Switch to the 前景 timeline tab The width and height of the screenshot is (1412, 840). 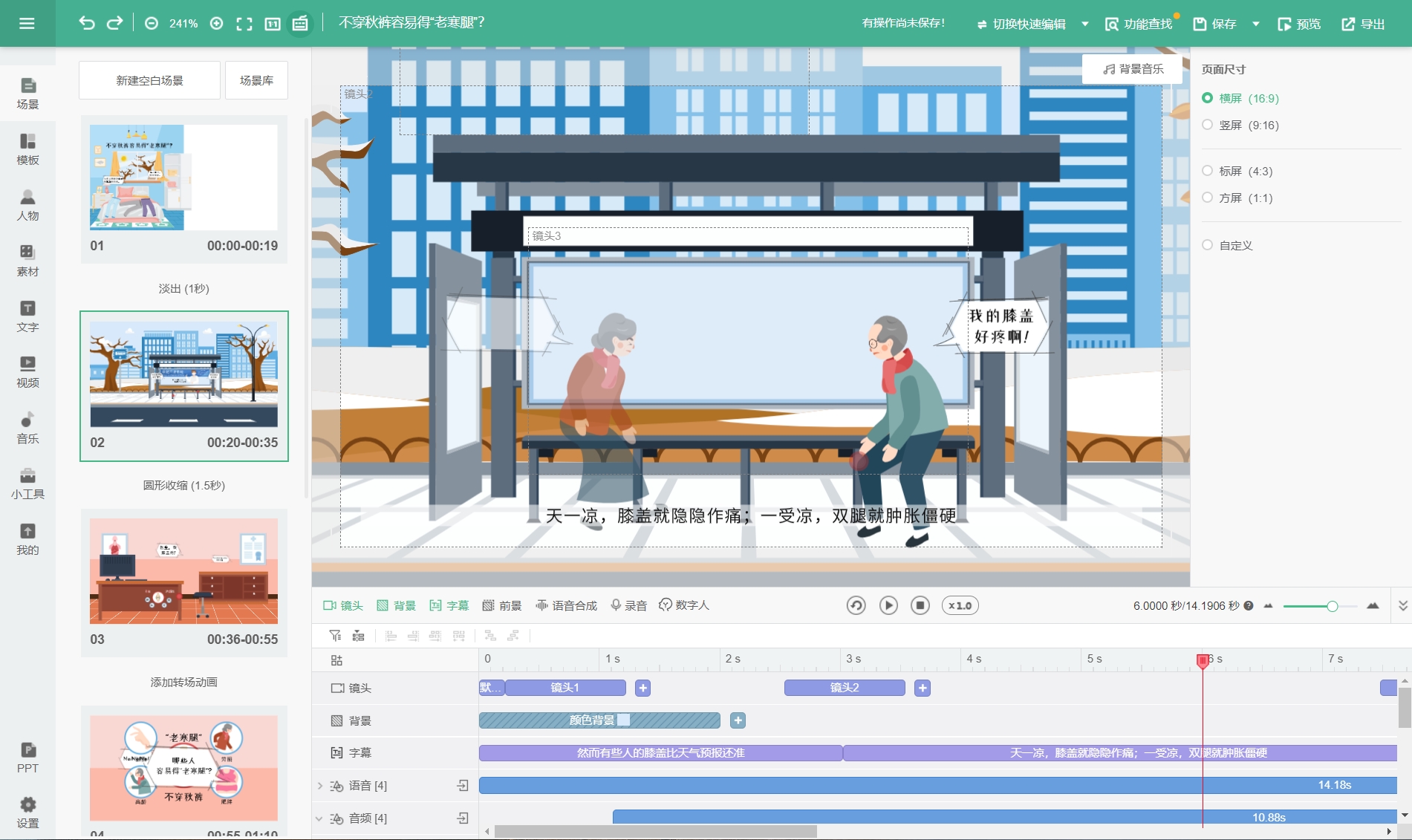[502, 606]
